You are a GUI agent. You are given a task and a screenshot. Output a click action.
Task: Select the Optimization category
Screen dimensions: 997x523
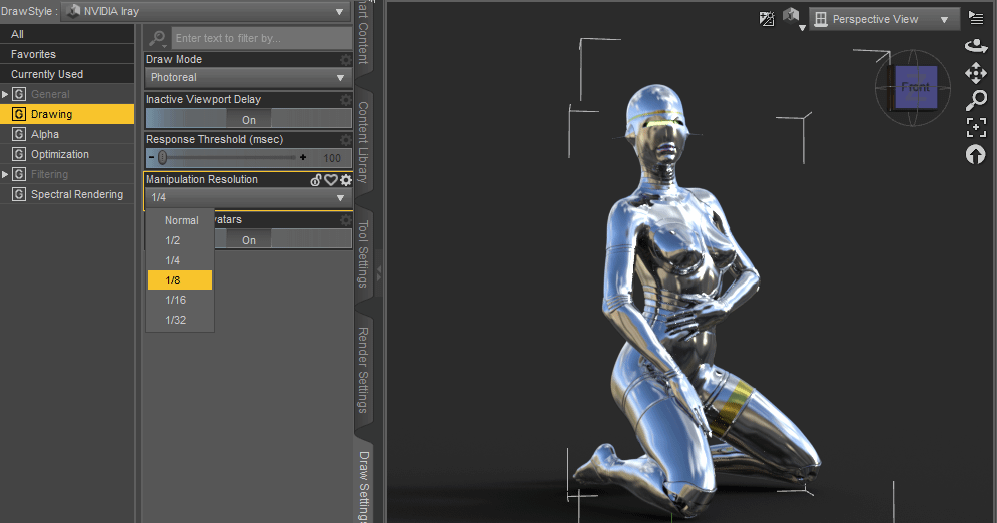67,154
